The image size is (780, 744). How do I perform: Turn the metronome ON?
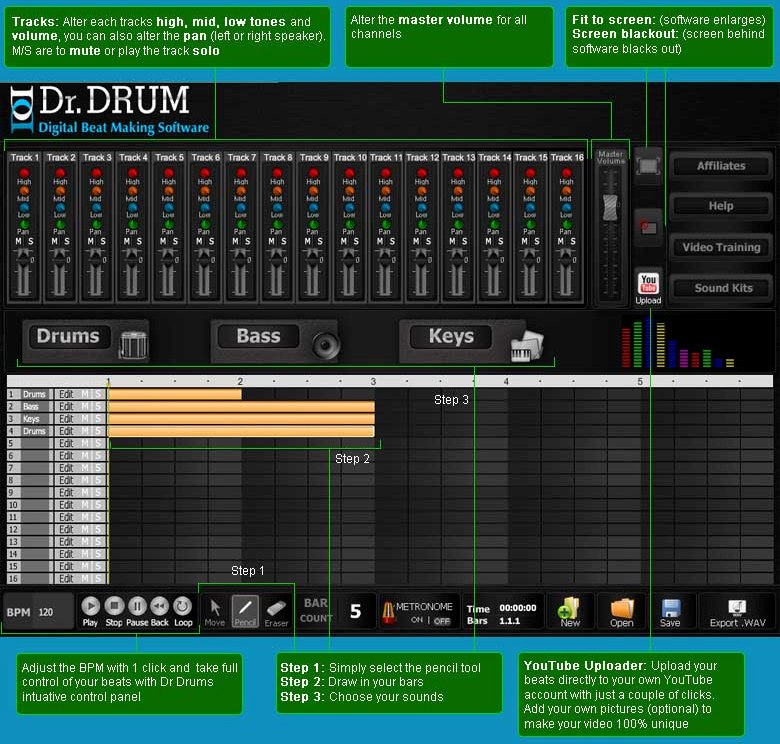(417, 620)
